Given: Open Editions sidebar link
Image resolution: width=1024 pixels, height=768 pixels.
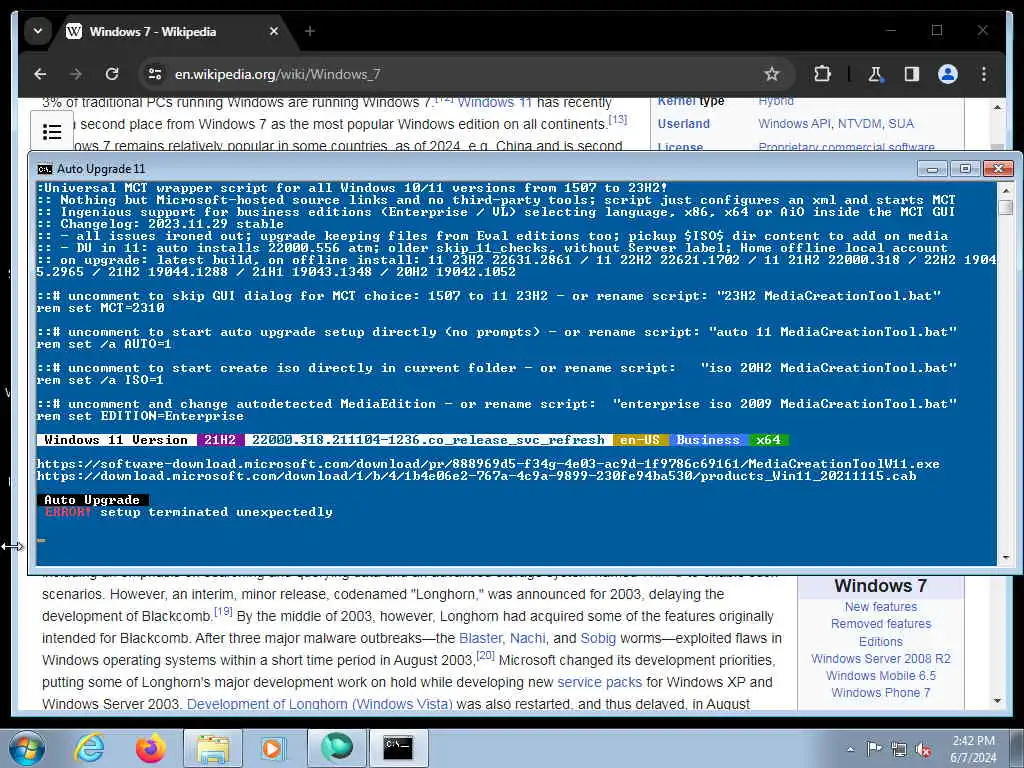Looking at the screenshot, I should 880,641.
